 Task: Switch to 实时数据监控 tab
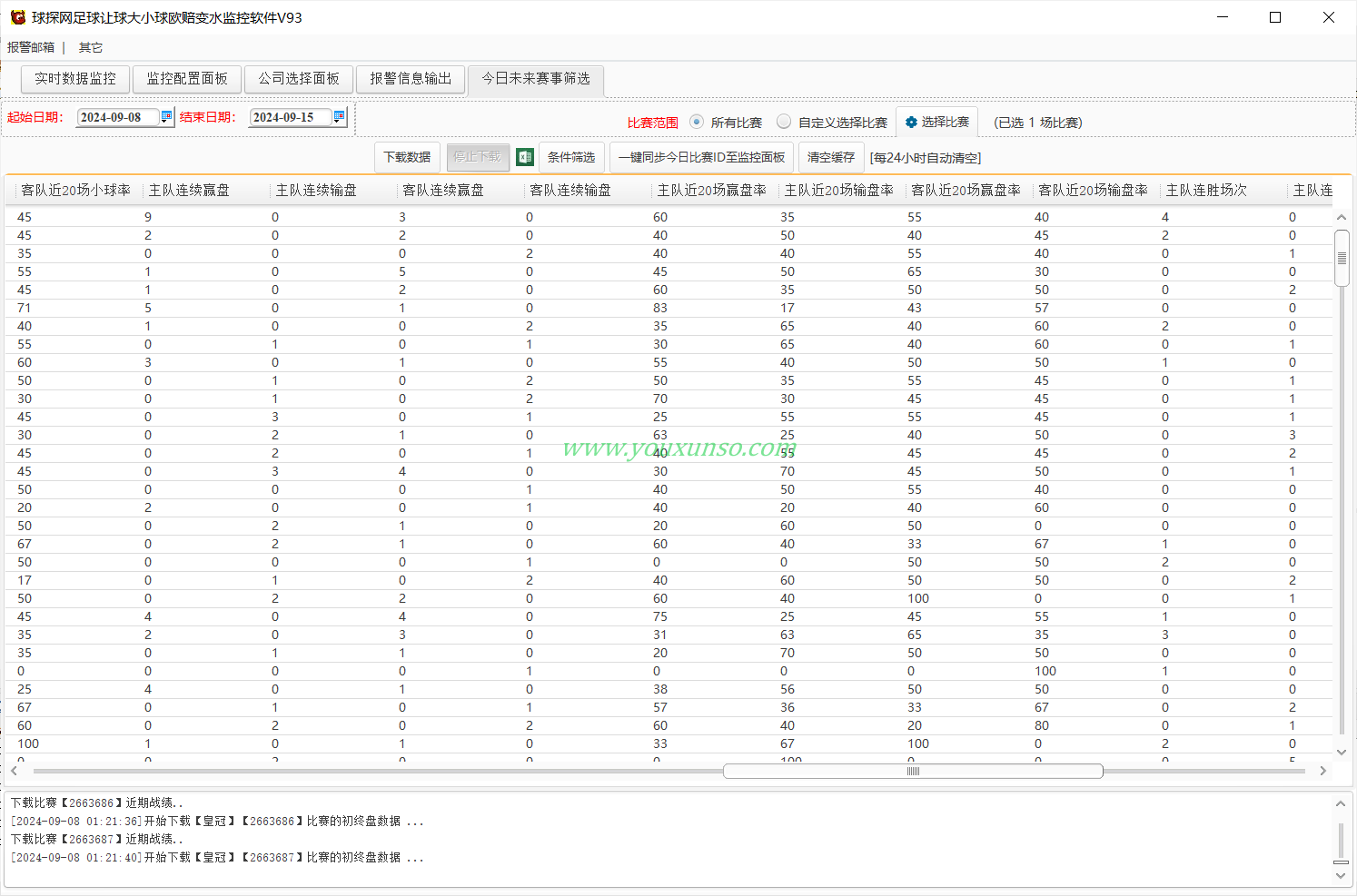pyautogui.click(x=75, y=79)
